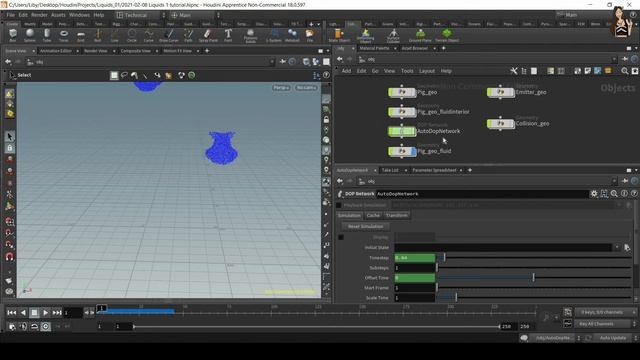640x360 pixels.
Task: Toggle real-time playback button
Action: pyautogui.click(x=46, y=327)
